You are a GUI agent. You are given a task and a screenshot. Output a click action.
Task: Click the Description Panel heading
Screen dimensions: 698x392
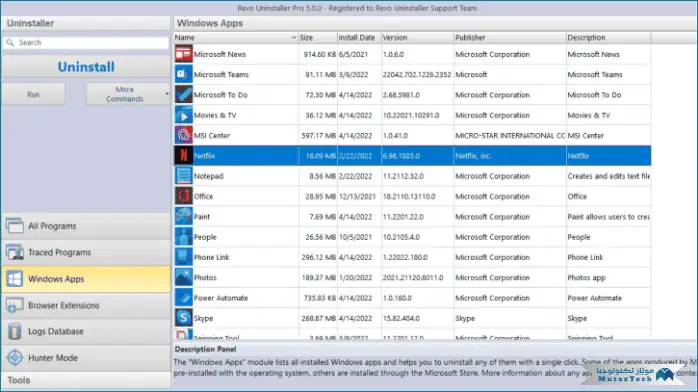point(205,349)
